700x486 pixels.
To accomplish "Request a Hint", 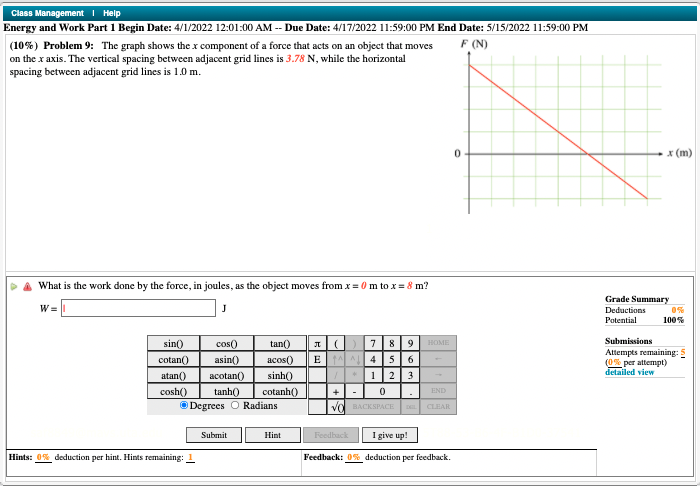I will click(273, 435).
